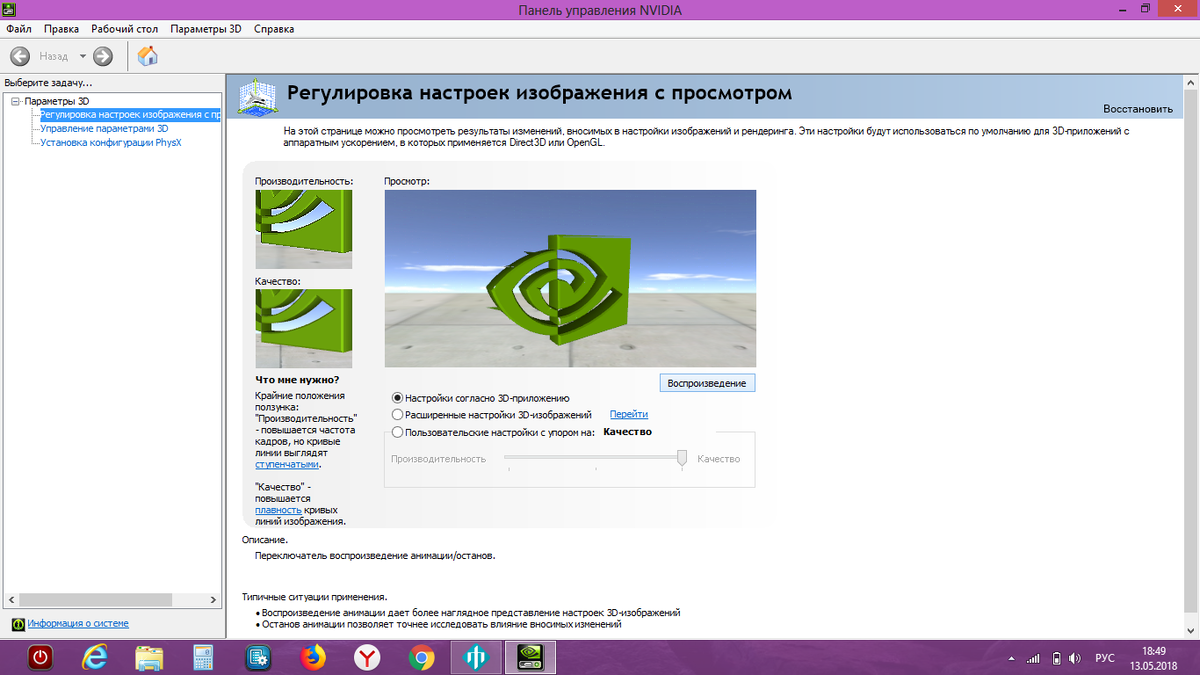Click the Качество preview thumbnail

(304, 329)
